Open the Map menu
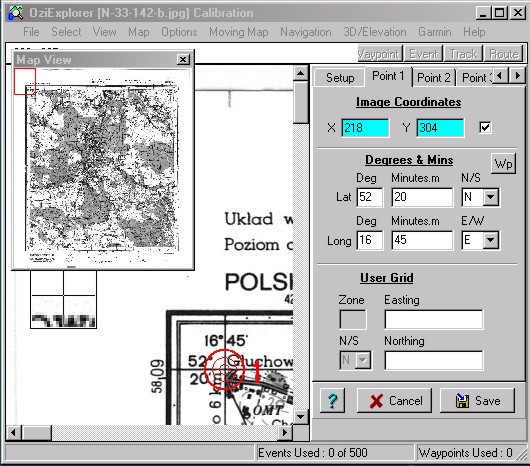Image resolution: width=530 pixels, height=466 pixels. click(x=139, y=32)
